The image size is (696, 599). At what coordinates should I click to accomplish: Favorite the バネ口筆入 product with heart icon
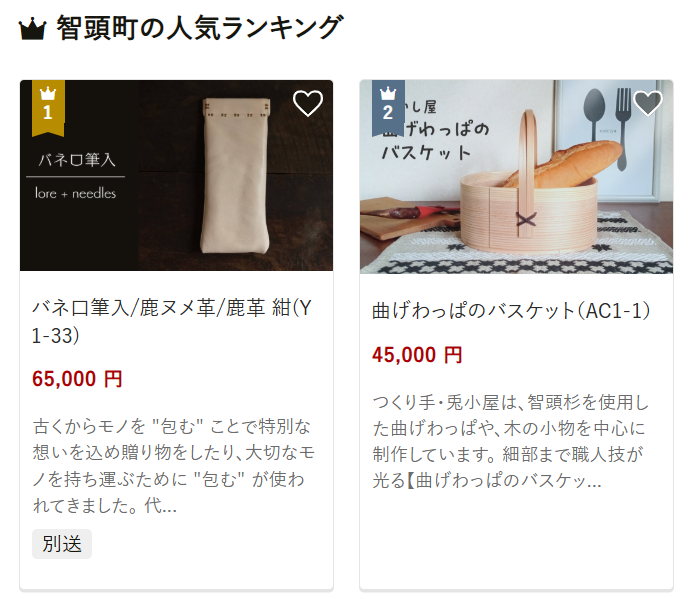point(308,103)
